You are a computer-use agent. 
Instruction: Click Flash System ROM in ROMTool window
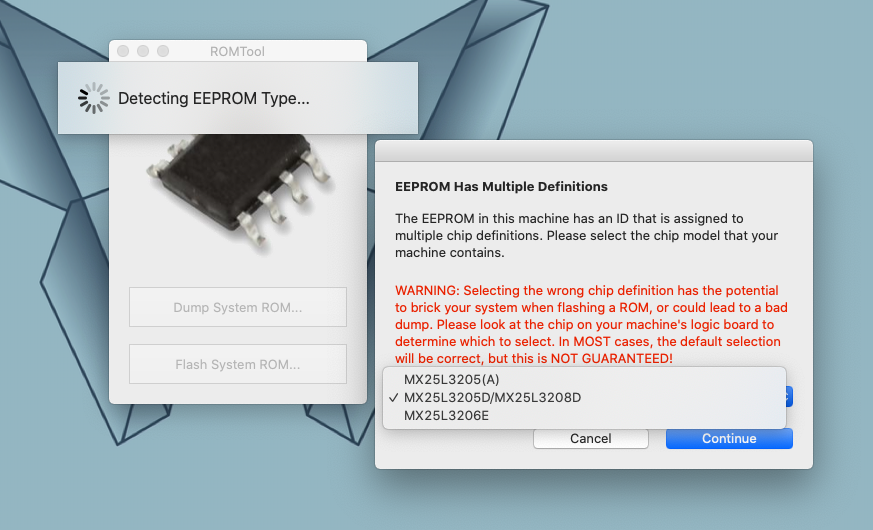[238, 365]
